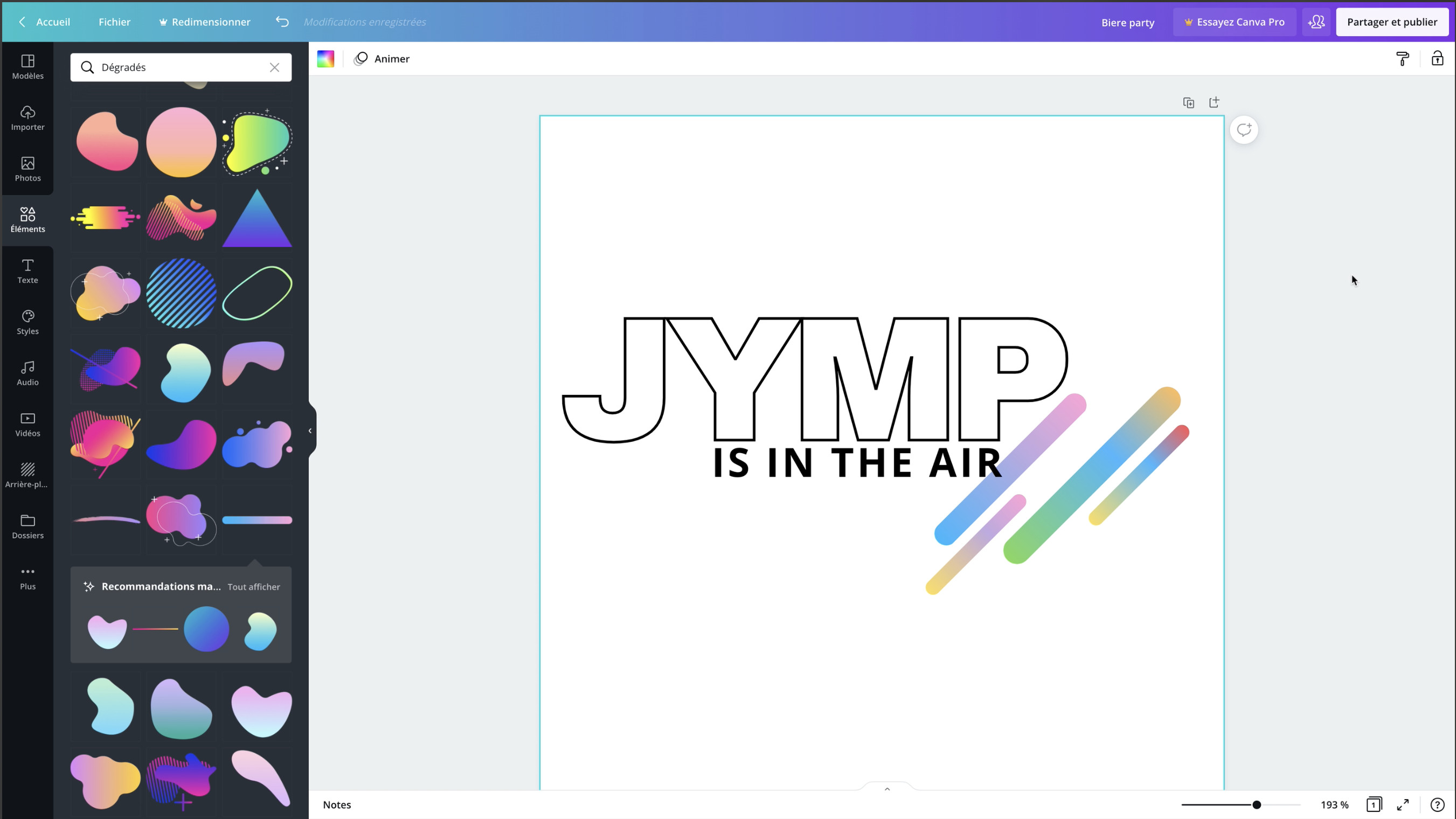
Task: Select the blue striped circle element
Action: click(x=181, y=293)
